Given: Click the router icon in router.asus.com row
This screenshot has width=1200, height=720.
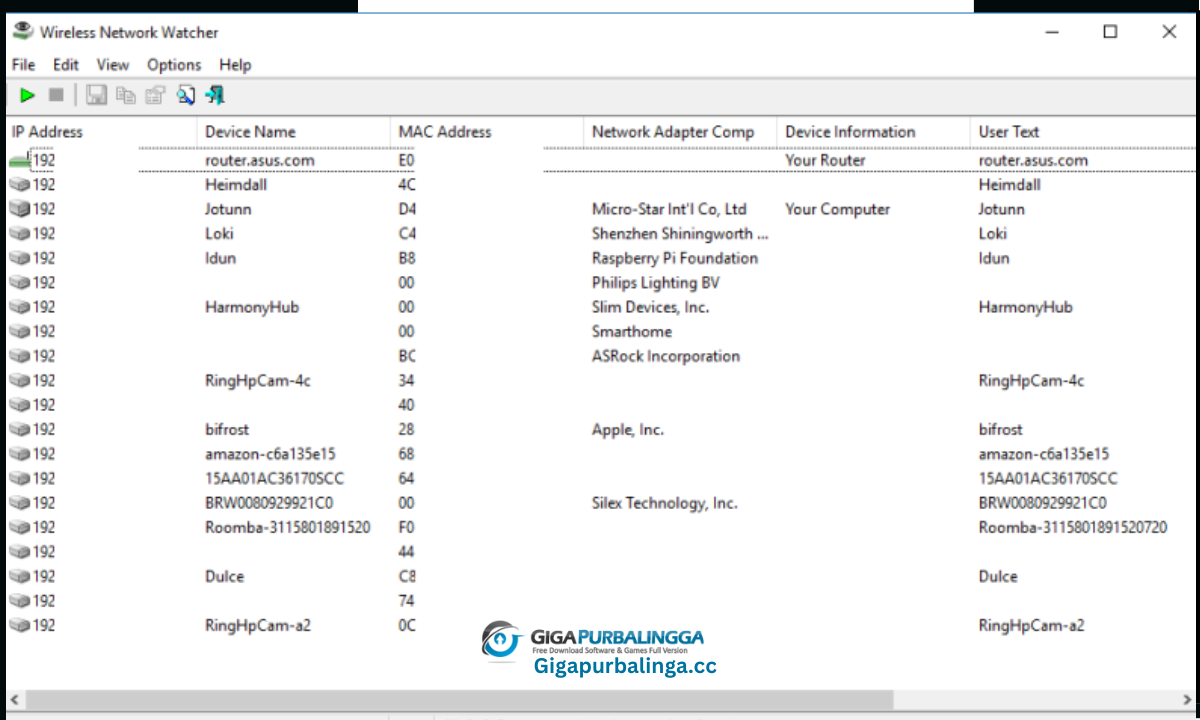Looking at the screenshot, I should (x=19, y=160).
